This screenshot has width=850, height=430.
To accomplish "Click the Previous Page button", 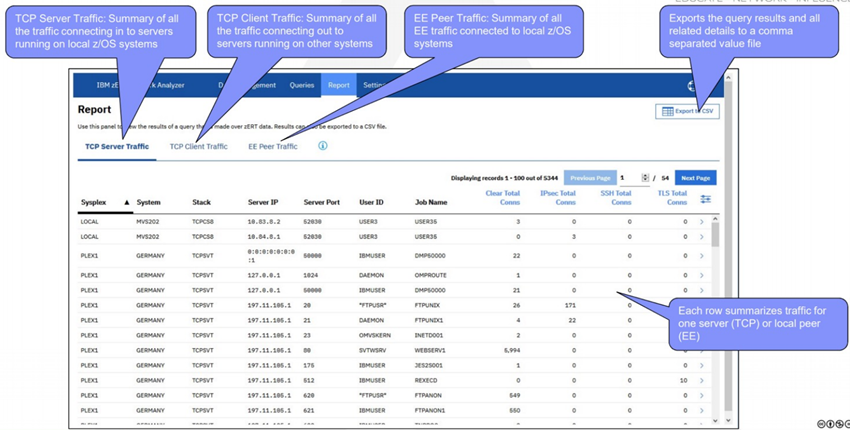I will (590, 178).
